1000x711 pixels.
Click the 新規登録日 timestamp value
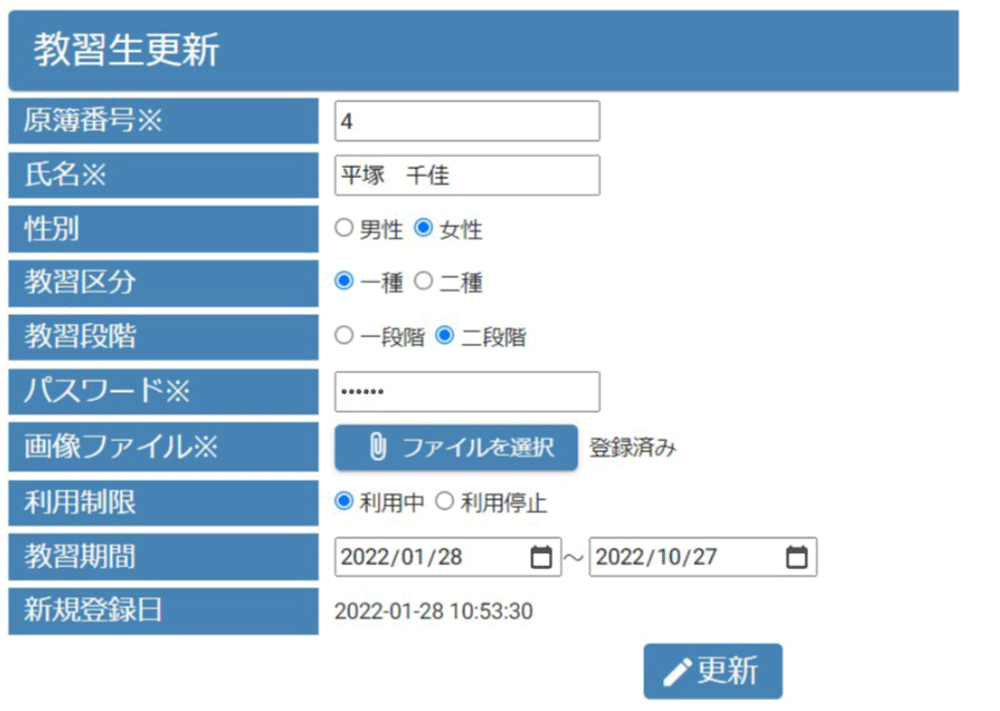[433, 611]
